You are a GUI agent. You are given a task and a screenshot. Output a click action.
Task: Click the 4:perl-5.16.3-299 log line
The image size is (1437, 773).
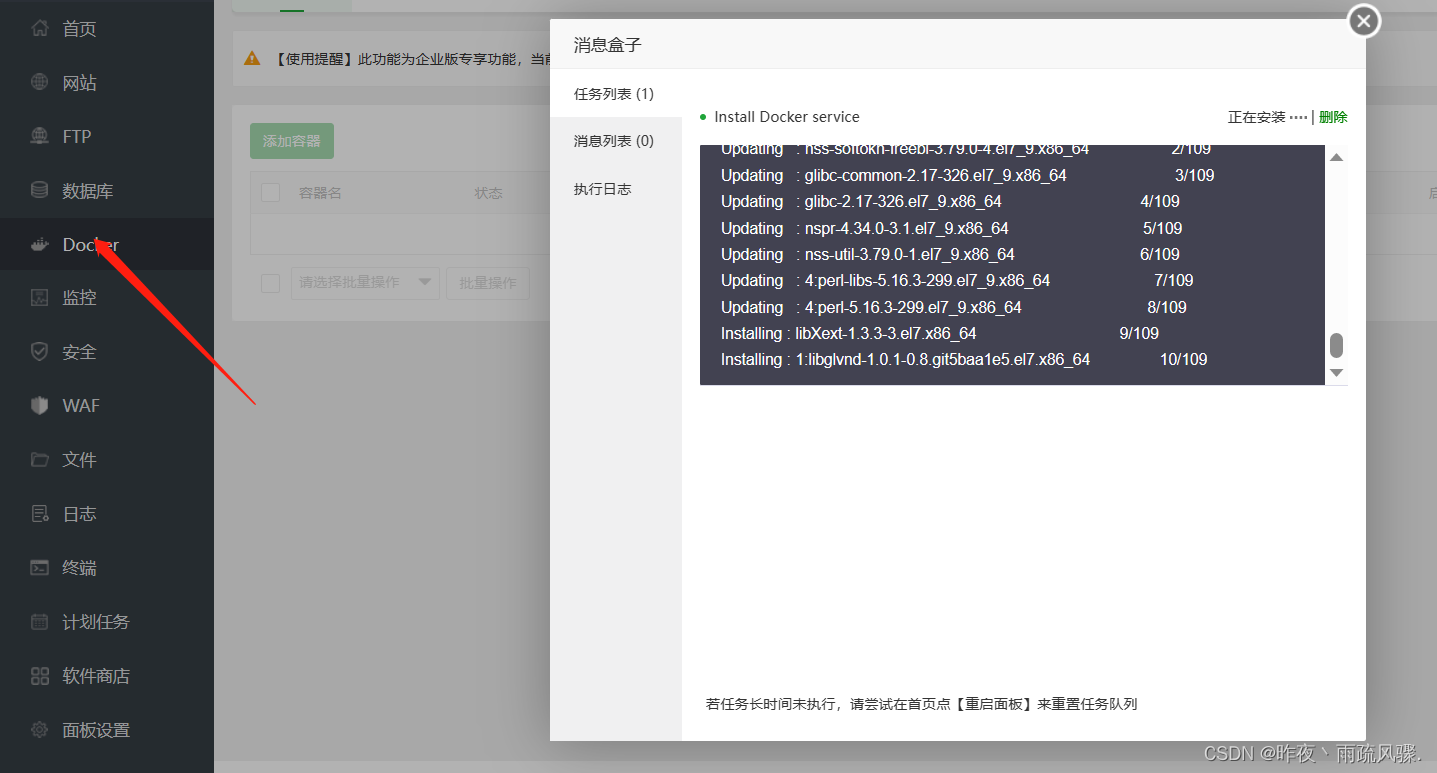coord(953,307)
